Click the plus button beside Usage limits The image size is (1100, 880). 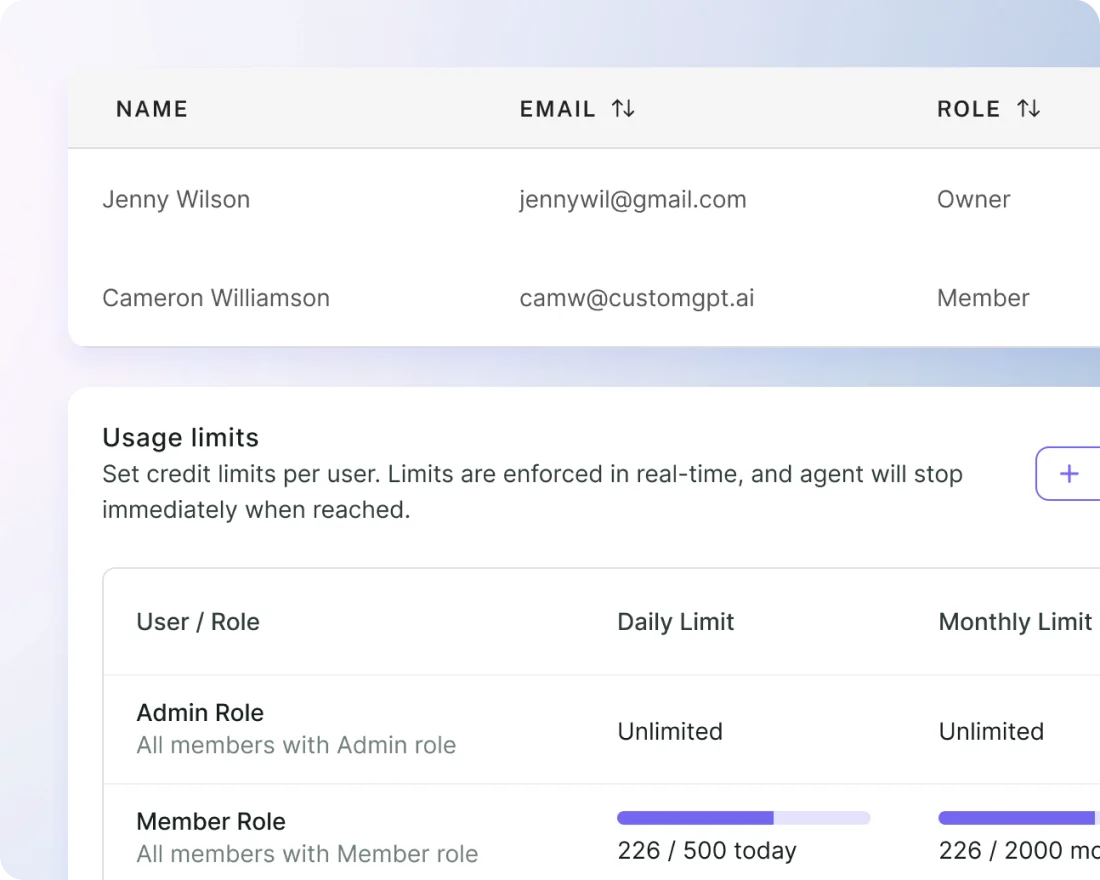pos(1068,474)
